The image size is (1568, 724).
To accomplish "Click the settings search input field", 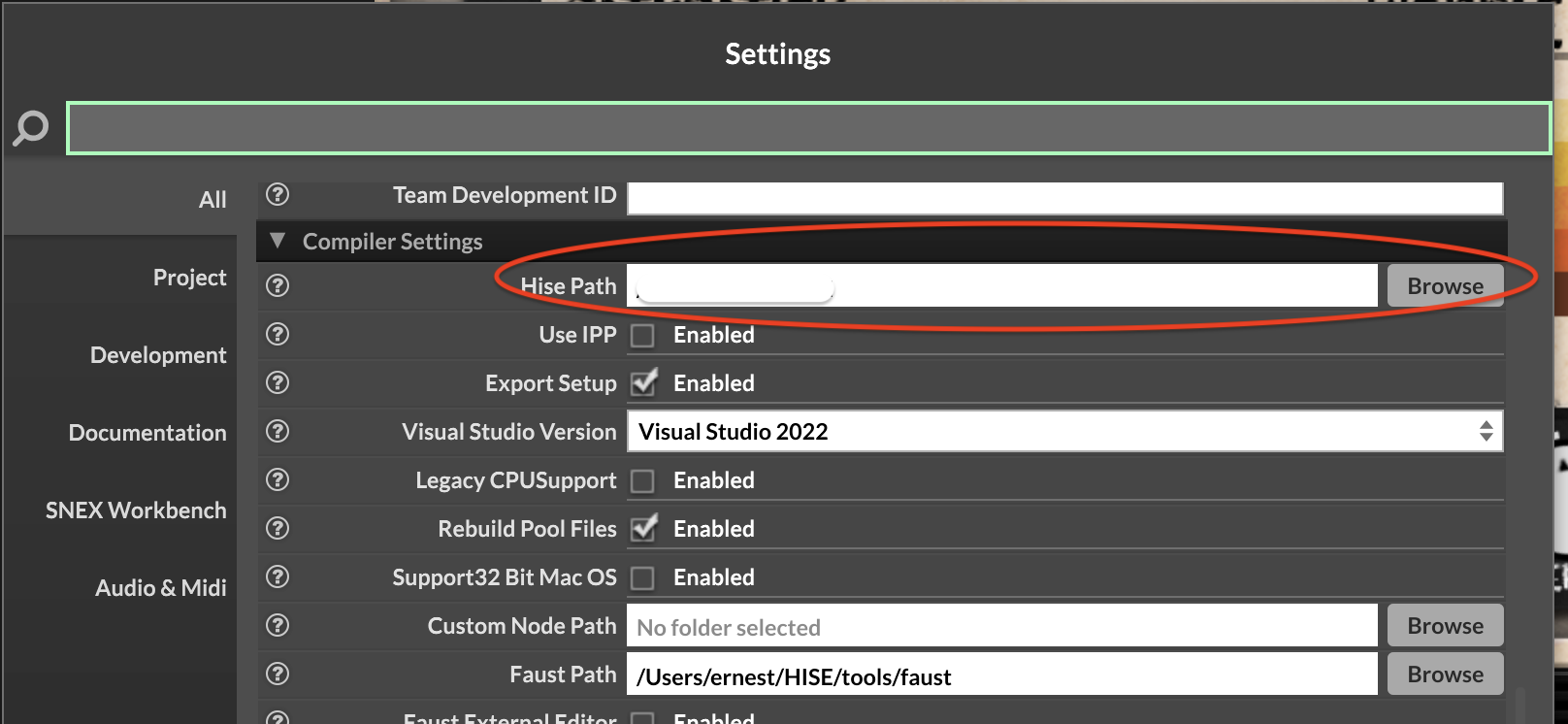I will pyautogui.click(x=808, y=128).
